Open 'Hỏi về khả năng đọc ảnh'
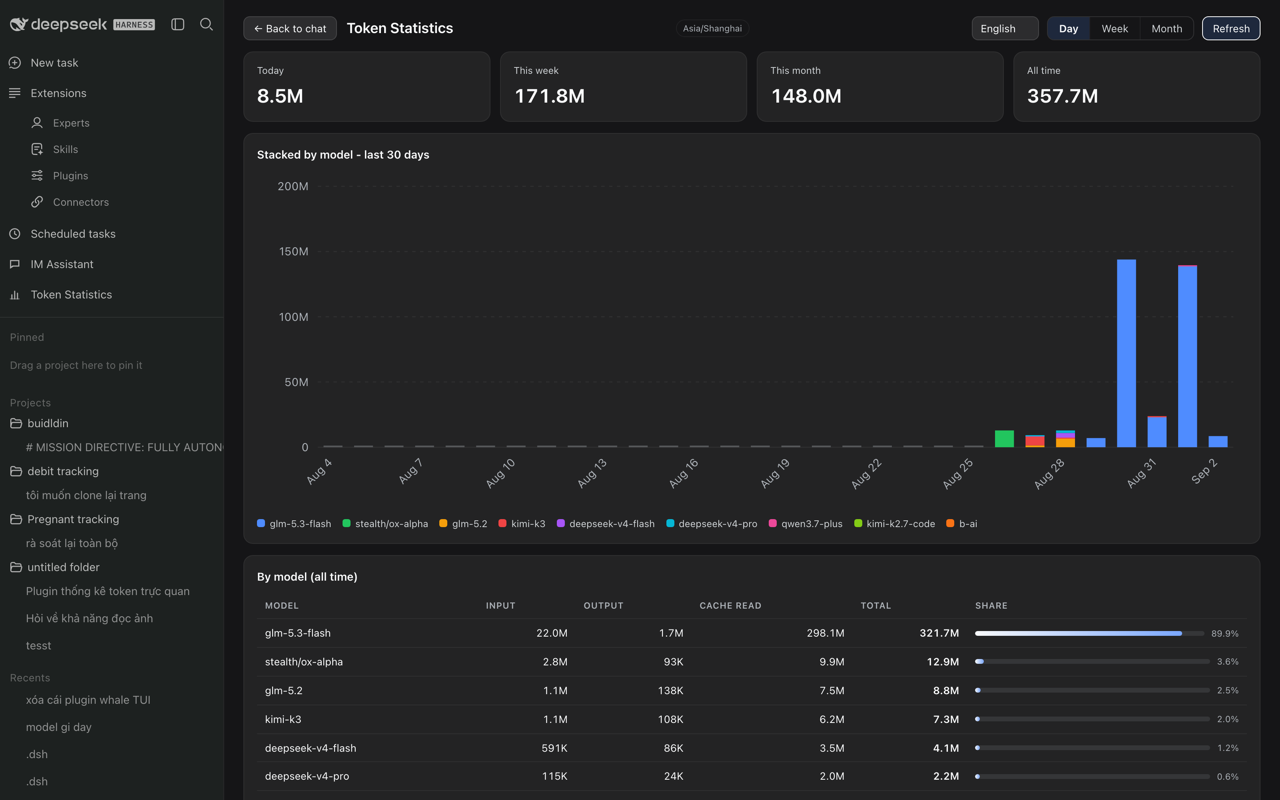 pos(89,618)
